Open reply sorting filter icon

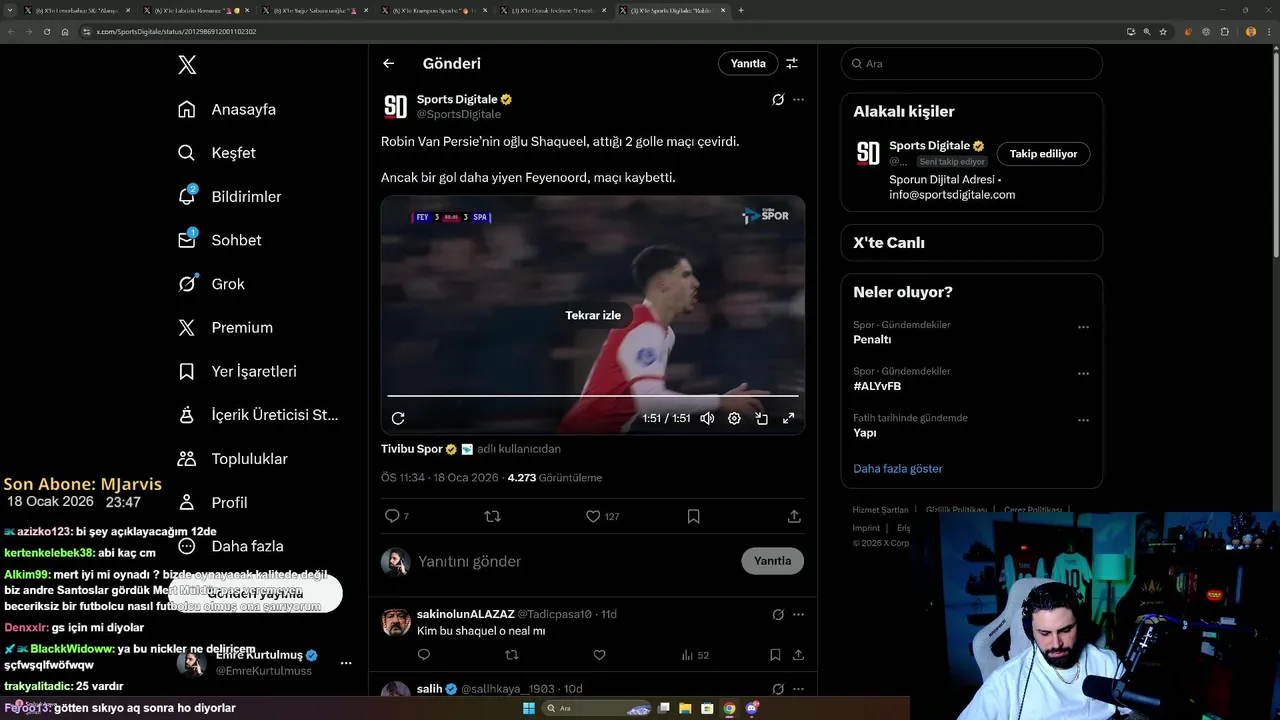pos(792,63)
